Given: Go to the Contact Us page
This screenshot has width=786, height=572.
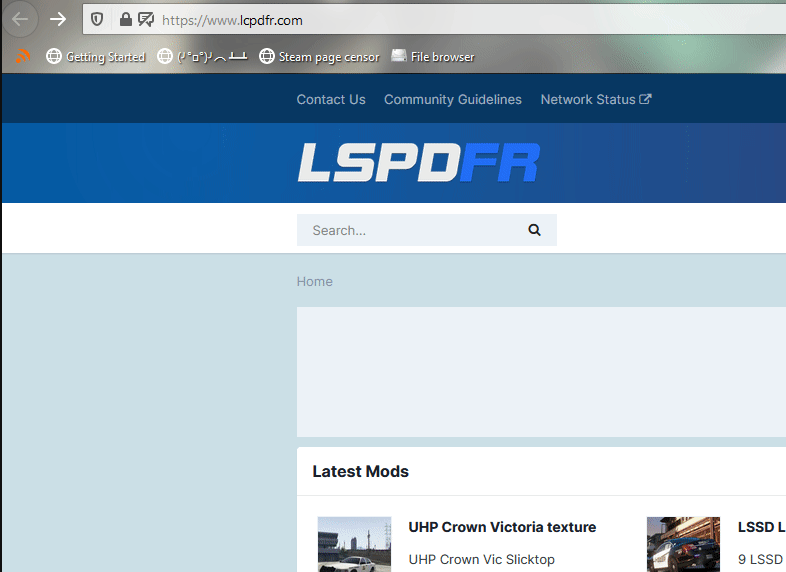Looking at the screenshot, I should coord(331,99).
